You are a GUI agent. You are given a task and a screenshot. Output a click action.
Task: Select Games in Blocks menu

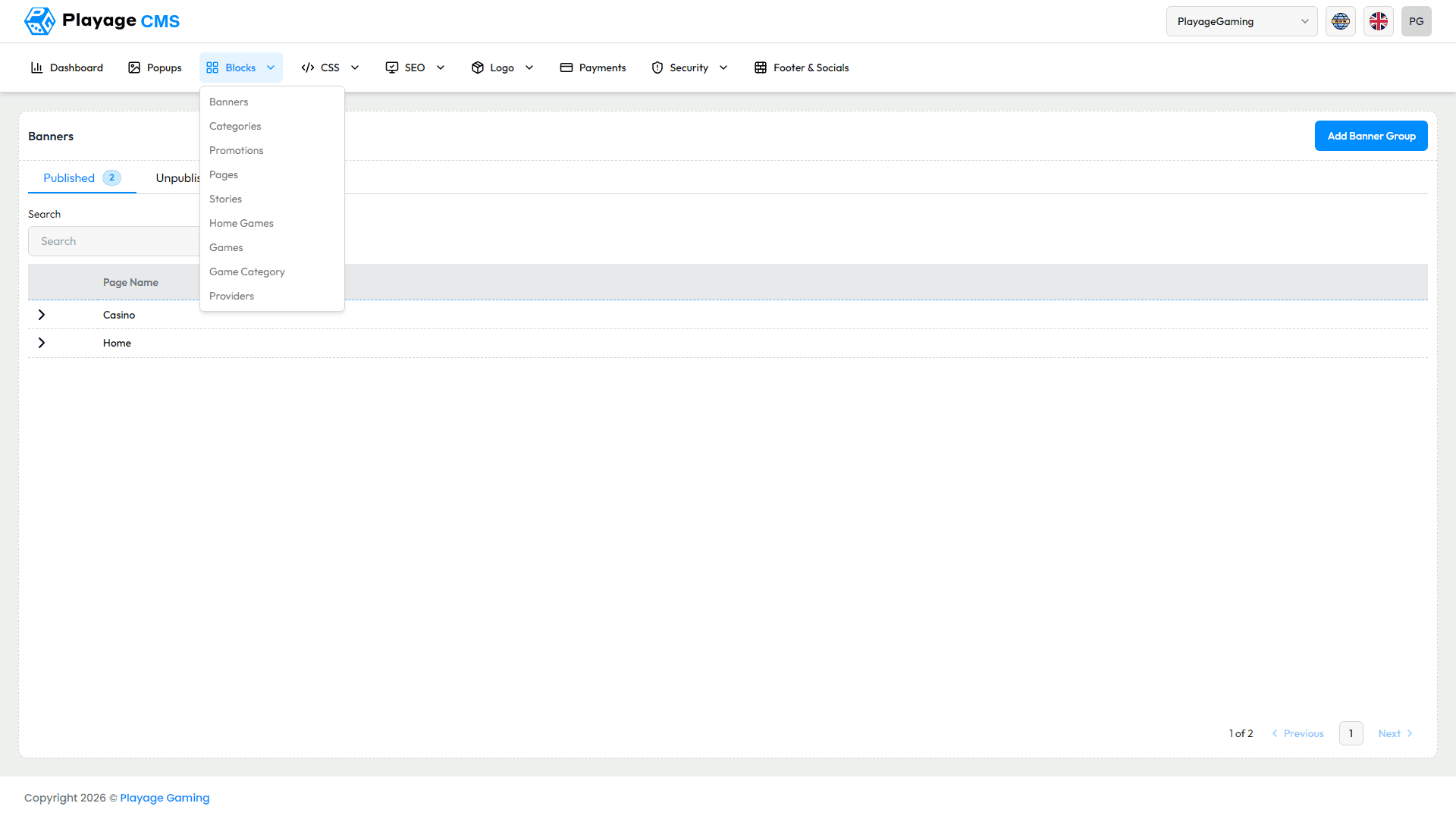coord(272,247)
